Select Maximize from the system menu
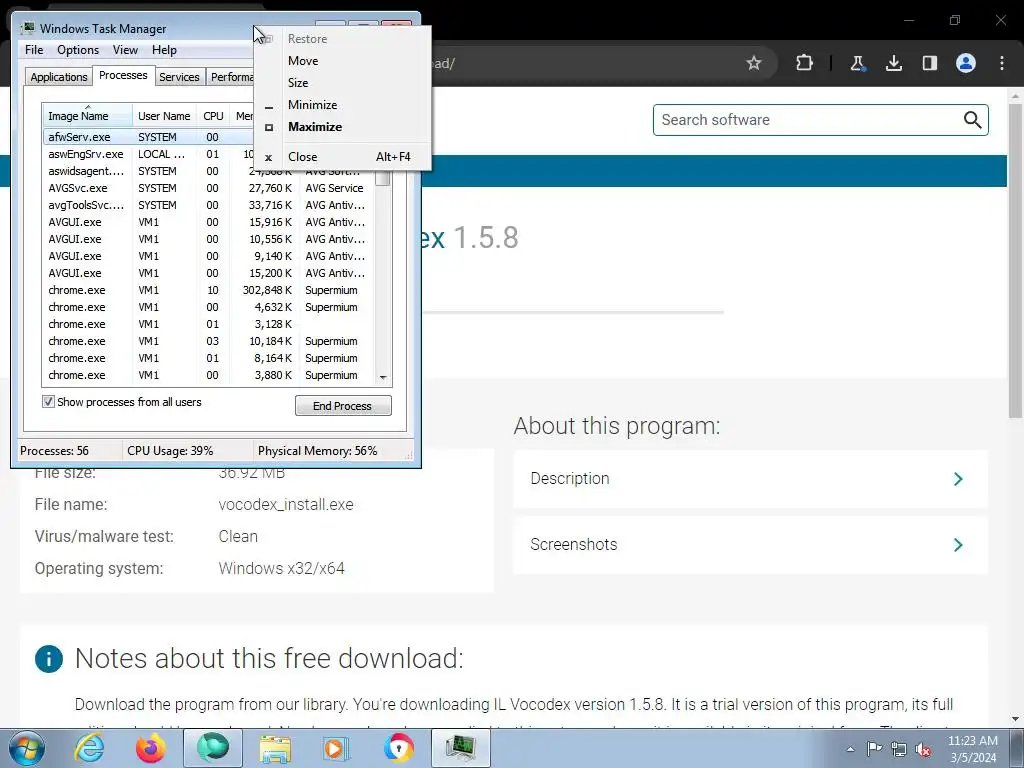 [343, 127]
